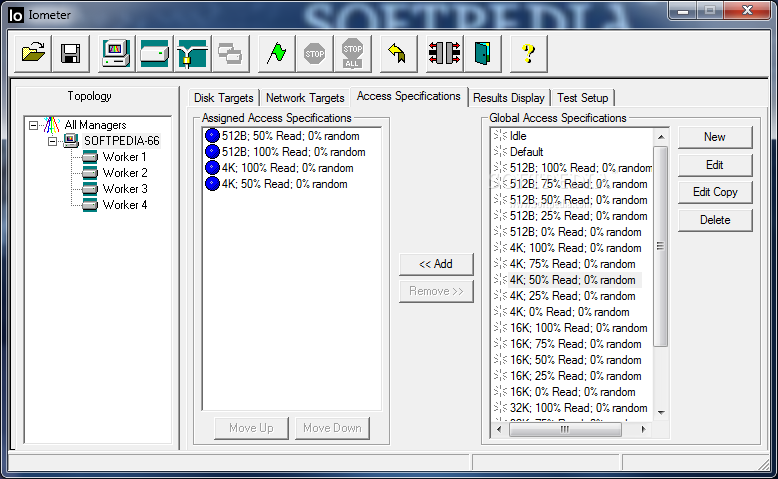Open the Test Setup tab
Screen dimensions: 778x479
pos(583,98)
